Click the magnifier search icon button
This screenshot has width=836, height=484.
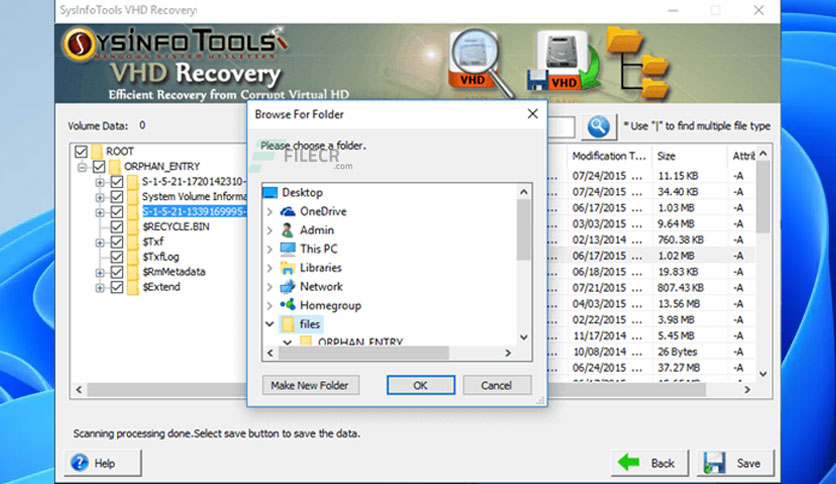pos(598,127)
